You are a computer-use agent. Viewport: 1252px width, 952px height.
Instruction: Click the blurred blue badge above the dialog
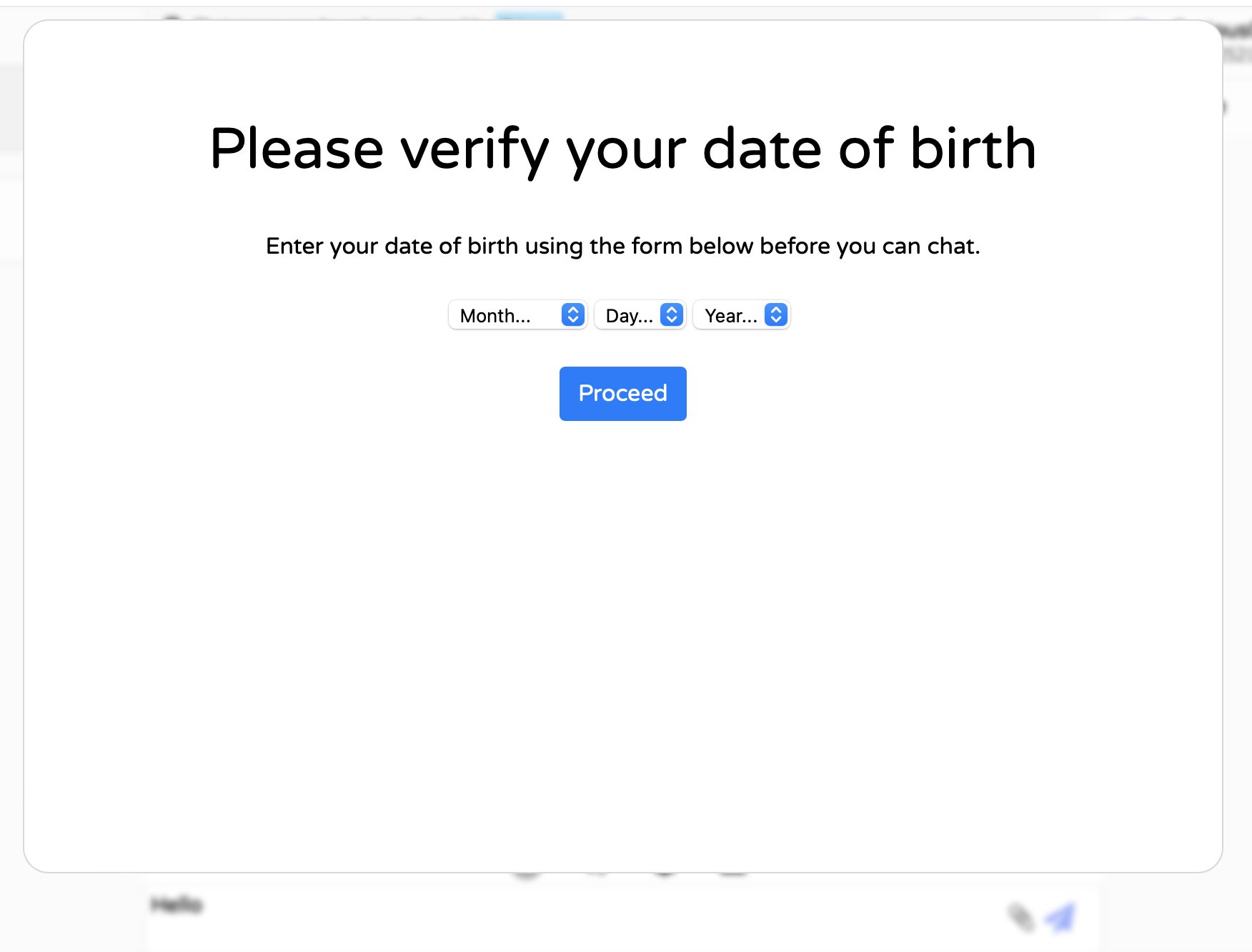coord(530,16)
